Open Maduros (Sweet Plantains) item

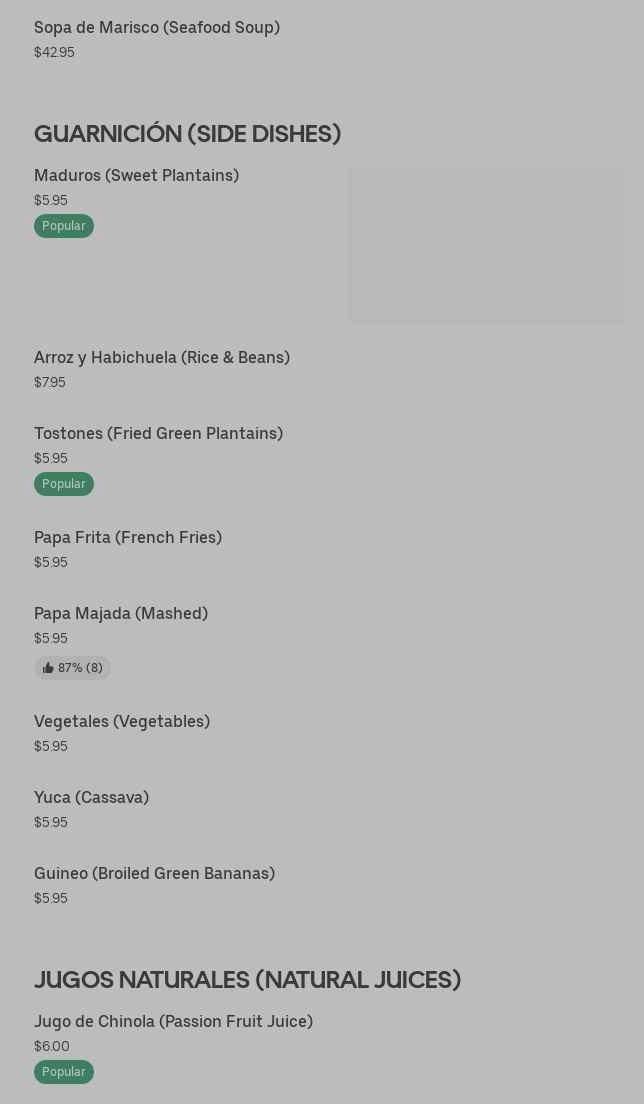click(136, 175)
